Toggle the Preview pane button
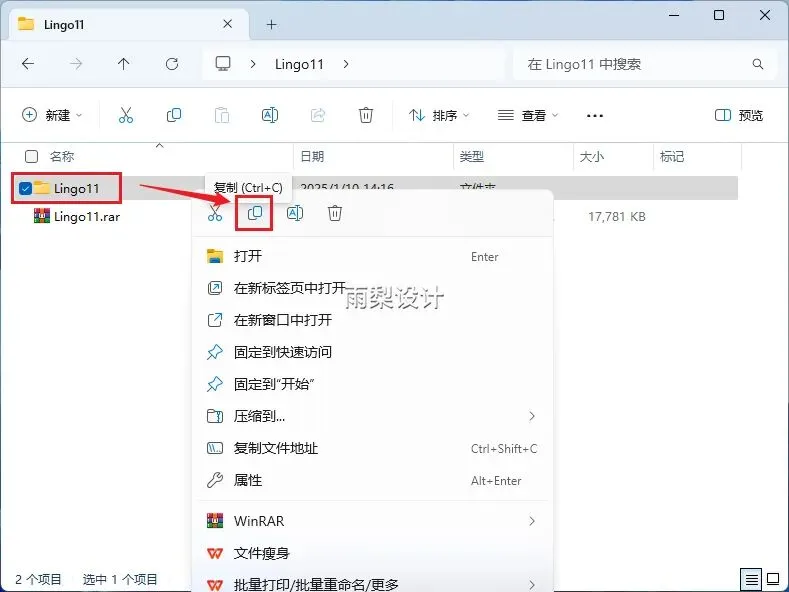Viewport: 789px width, 592px height. click(x=739, y=115)
